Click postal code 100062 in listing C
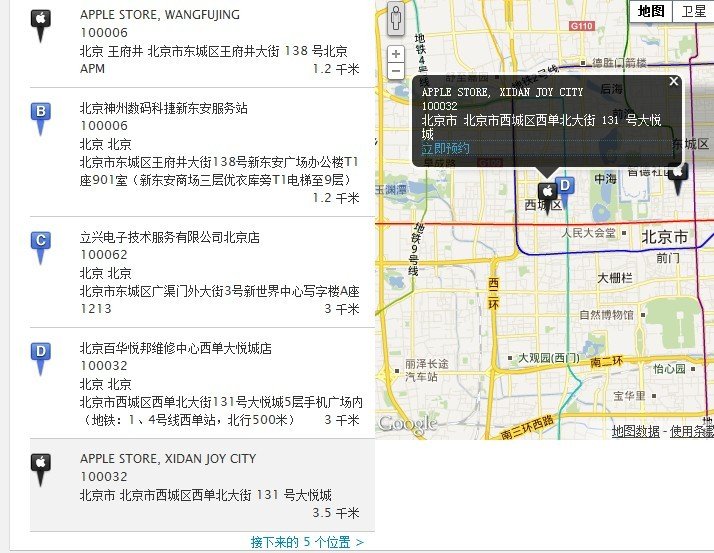714x553 pixels. tap(104, 255)
